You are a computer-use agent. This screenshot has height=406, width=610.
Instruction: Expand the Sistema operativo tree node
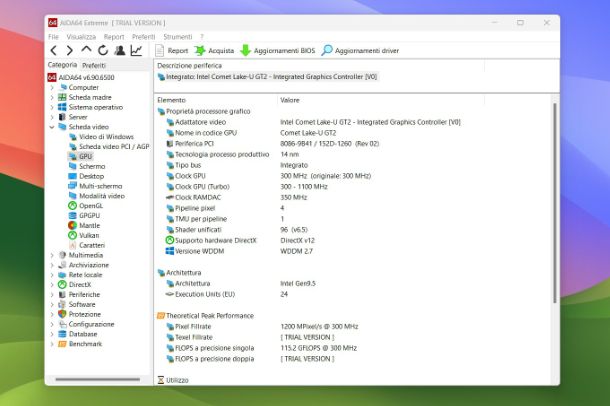tap(52, 107)
